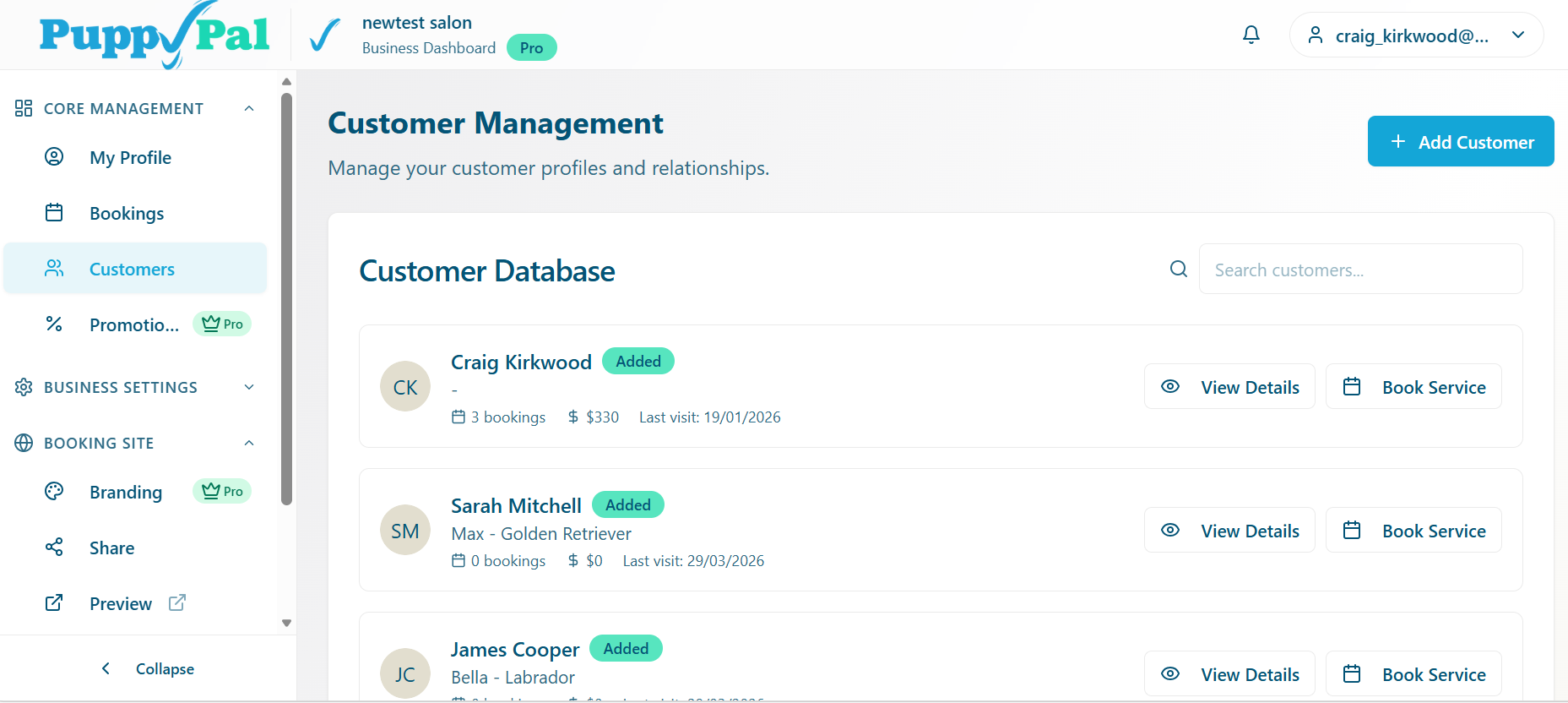This screenshot has height=703, width=1568.
Task: Click the blue checkmark salon icon
Action: point(324,35)
